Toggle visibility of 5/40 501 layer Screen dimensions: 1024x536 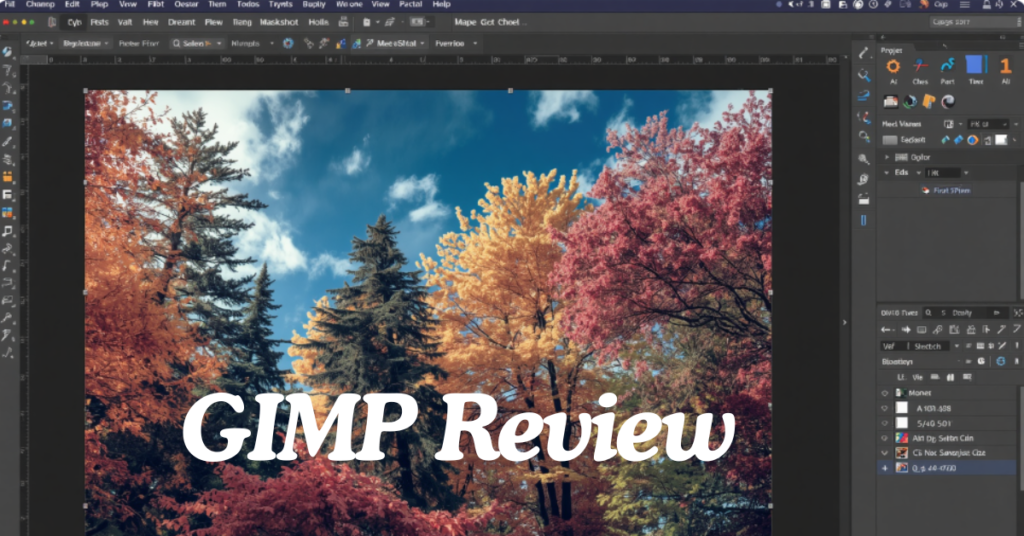[x=885, y=423]
